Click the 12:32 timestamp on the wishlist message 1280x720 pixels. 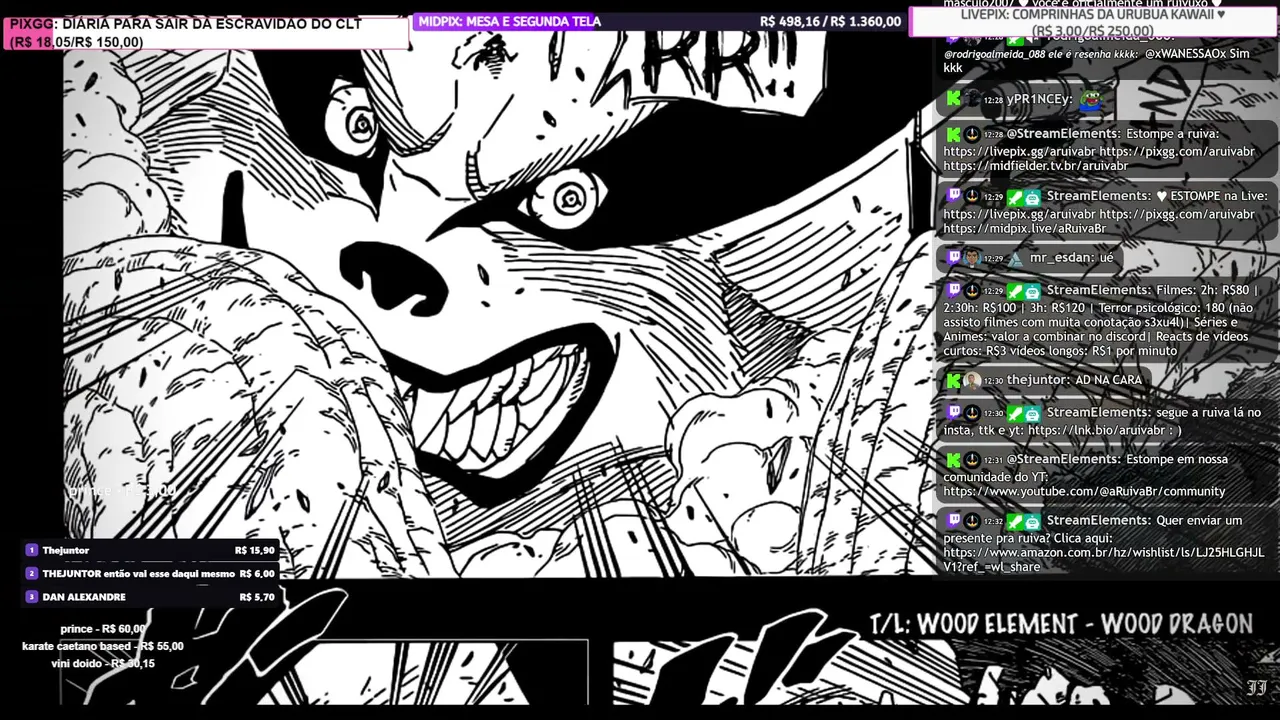pyautogui.click(x=993, y=521)
